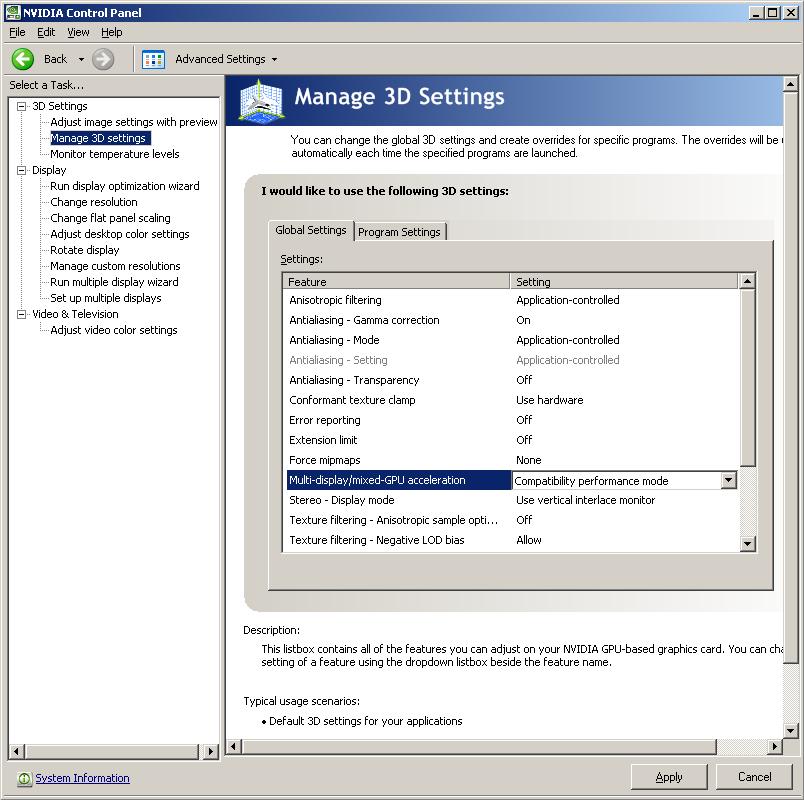This screenshot has width=804, height=800.
Task: Collapse the Video & Television tree node
Action: 22,314
